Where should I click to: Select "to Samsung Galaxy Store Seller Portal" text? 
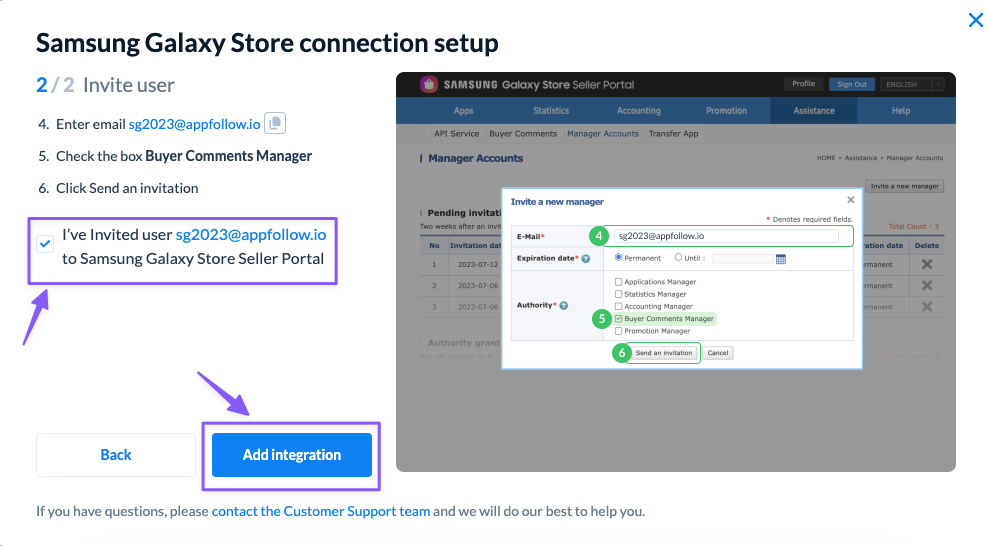pos(193,259)
